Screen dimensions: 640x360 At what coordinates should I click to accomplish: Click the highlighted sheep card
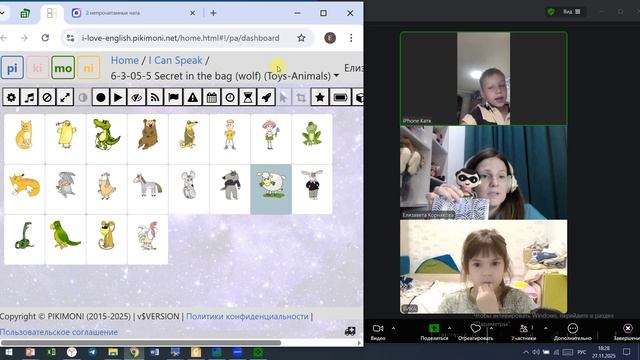[x=271, y=189]
